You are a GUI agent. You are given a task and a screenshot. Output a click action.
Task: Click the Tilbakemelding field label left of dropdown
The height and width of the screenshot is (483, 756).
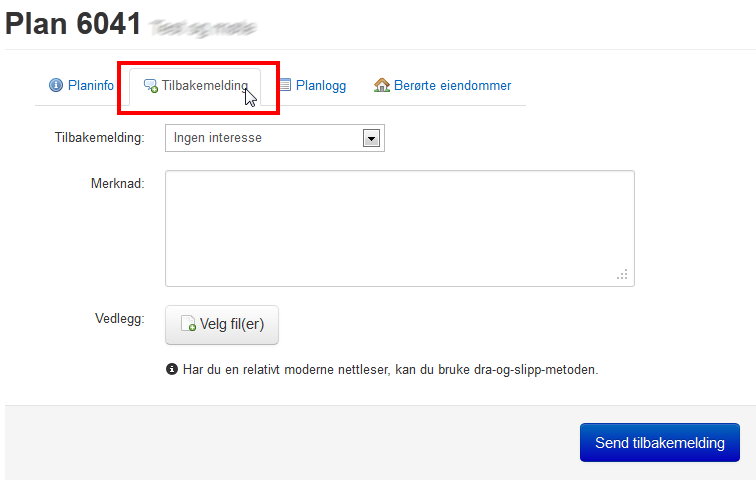99,138
